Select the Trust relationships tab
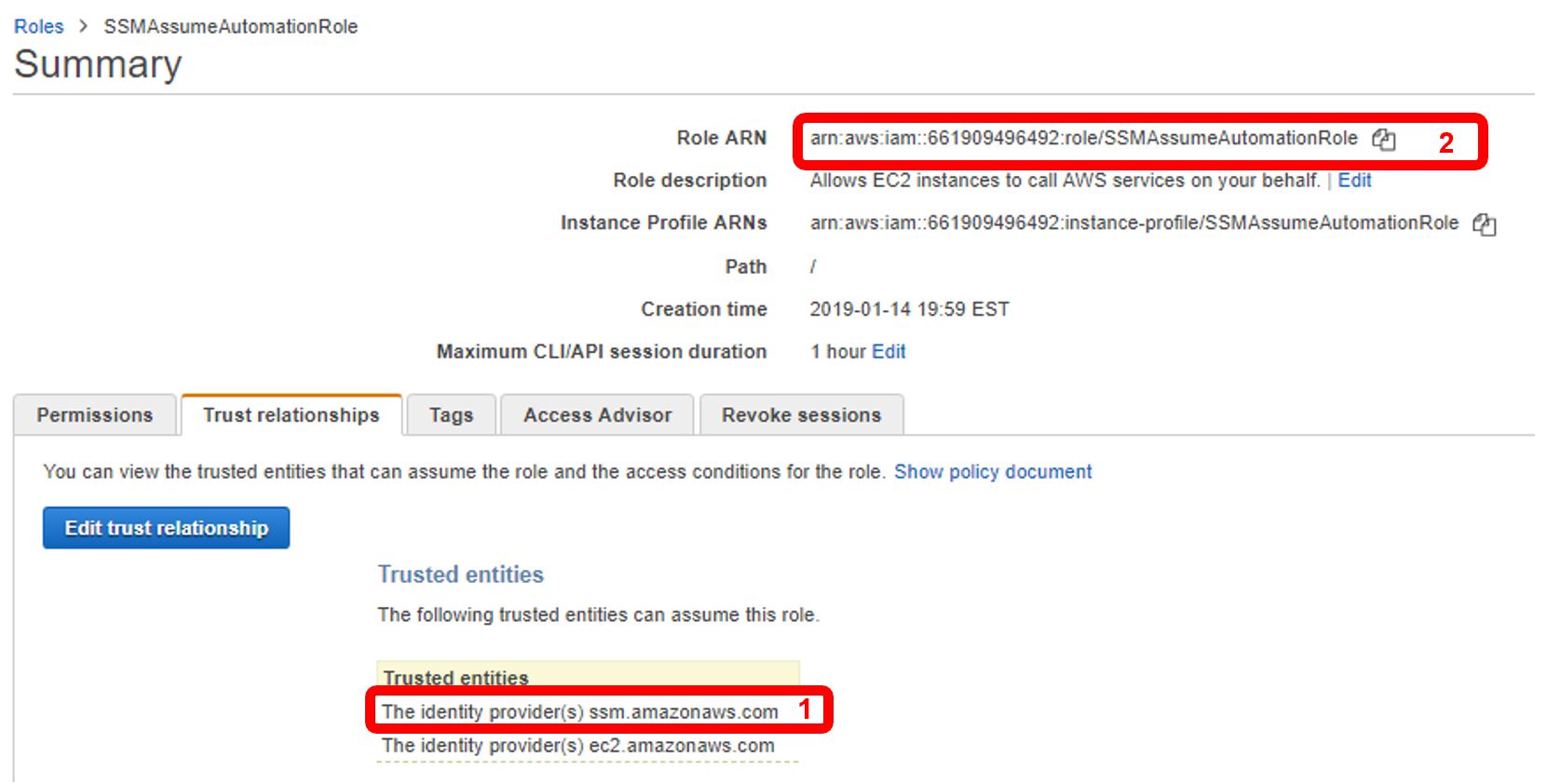Viewport: 1547px width, 784px height. click(291, 415)
